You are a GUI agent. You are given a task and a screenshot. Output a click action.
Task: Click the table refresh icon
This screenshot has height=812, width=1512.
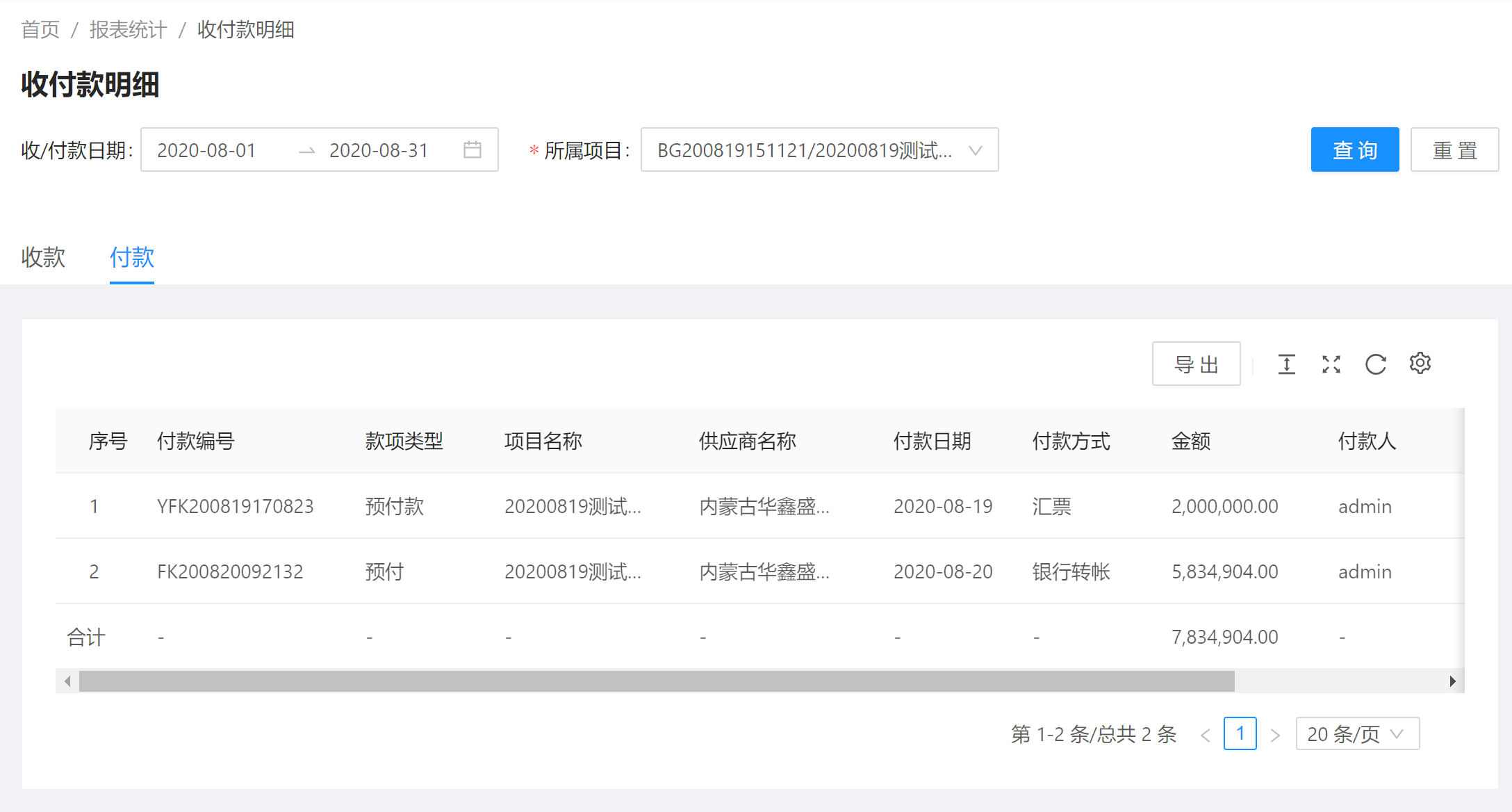coord(1375,364)
